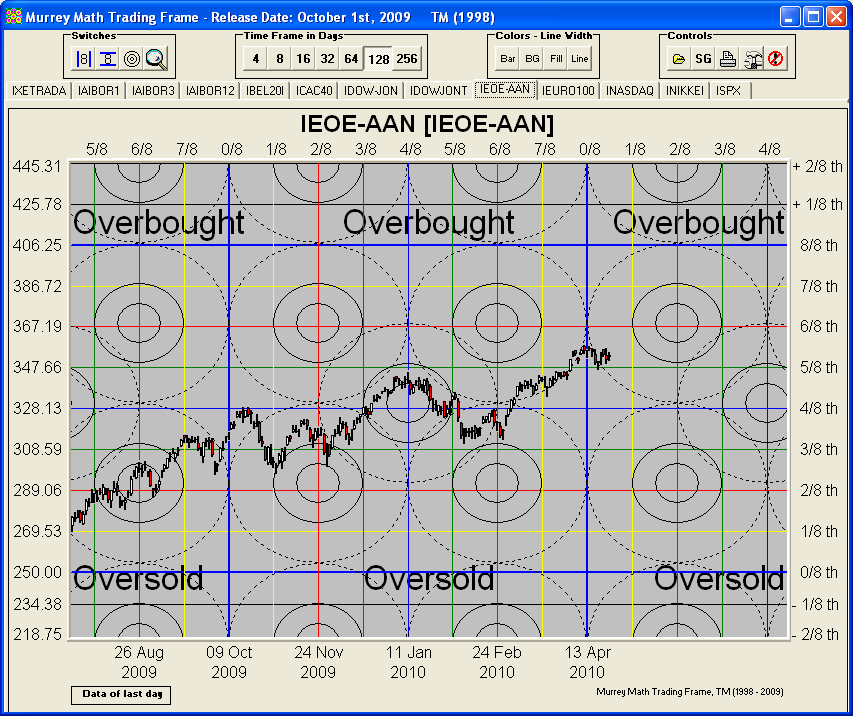Screen dimensions: 853x716
Task: Select the IDOWJONT tab
Action: (438, 91)
